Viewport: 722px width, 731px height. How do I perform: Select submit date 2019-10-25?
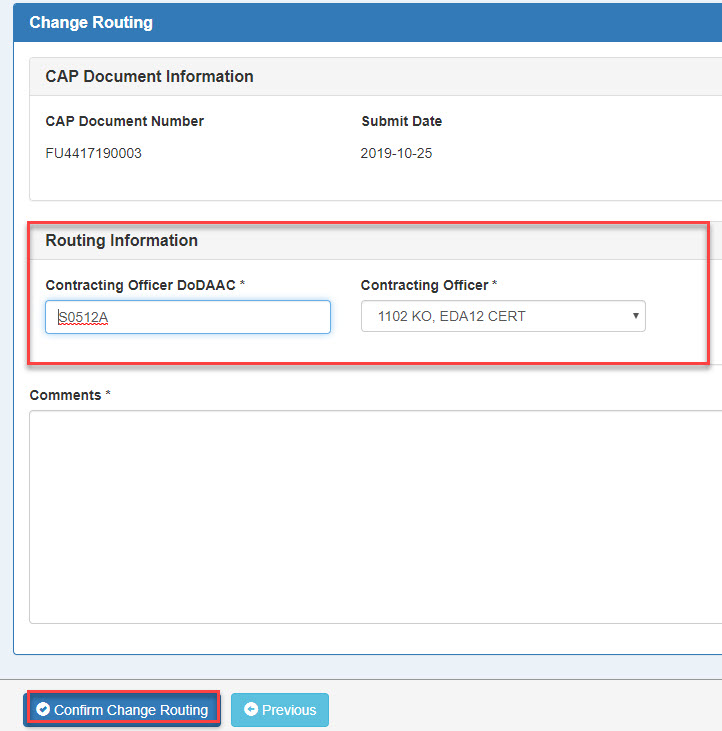[396, 153]
